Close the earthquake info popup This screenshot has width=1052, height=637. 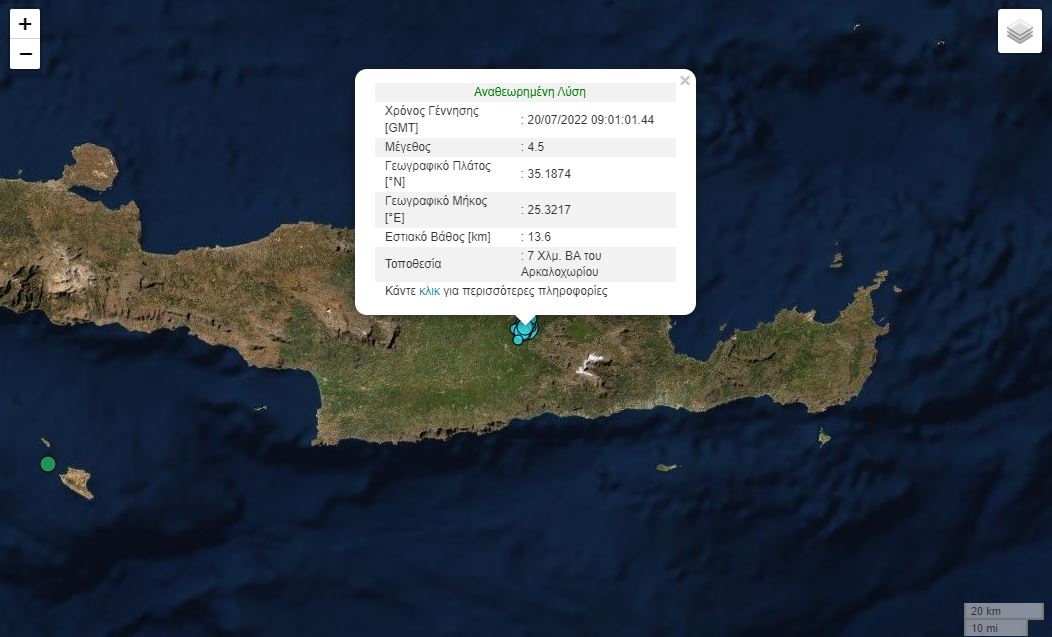[x=685, y=81]
